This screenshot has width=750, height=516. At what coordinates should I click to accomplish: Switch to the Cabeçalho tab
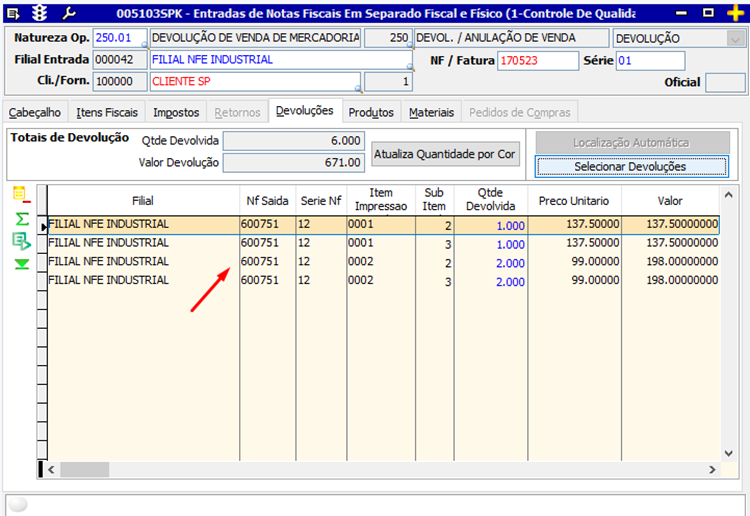pyautogui.click(x=35, y=113)
